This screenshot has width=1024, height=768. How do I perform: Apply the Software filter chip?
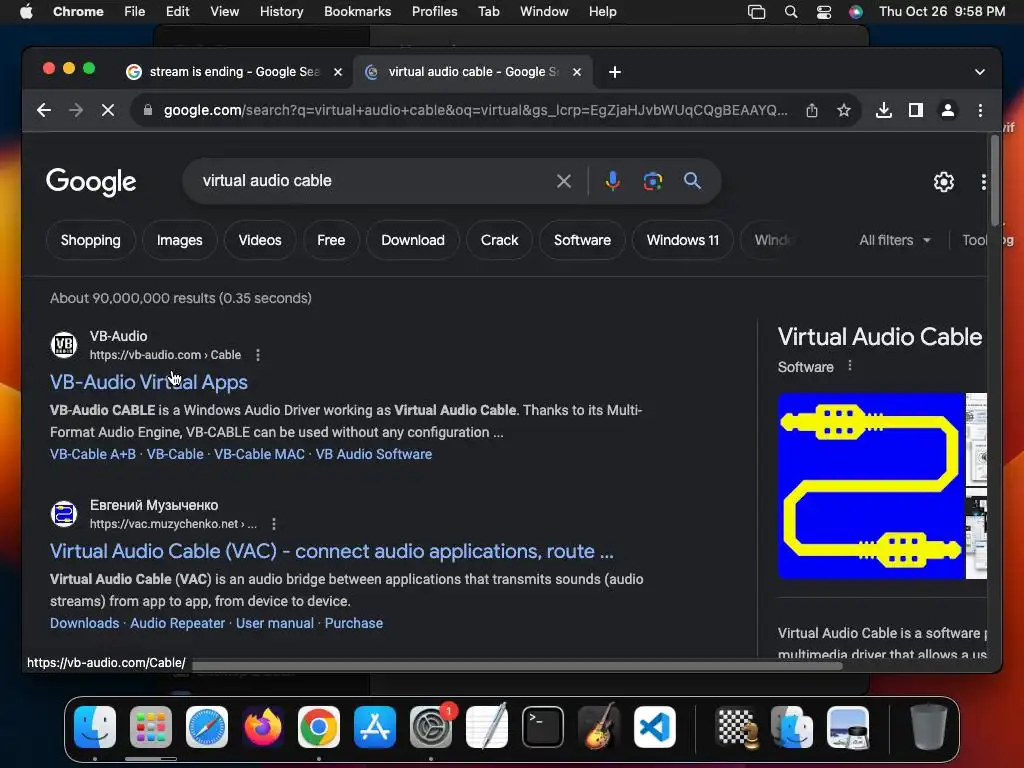tap(583, 240)
